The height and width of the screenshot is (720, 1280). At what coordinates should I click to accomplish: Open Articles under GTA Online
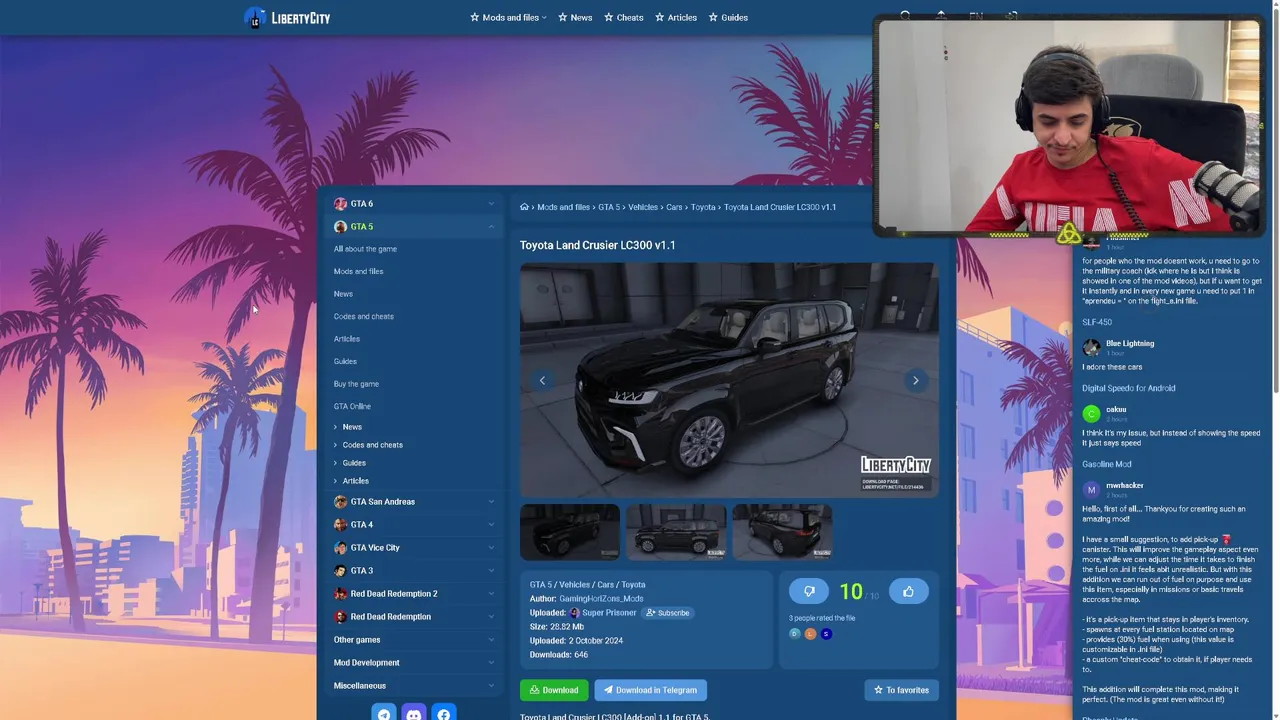coord(356,481)
